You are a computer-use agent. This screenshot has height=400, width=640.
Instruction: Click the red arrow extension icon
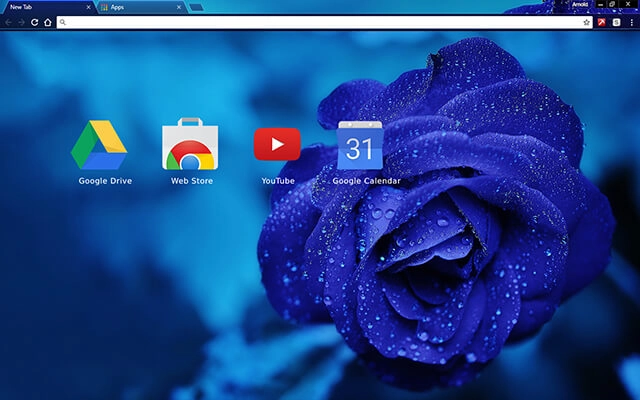602,22
